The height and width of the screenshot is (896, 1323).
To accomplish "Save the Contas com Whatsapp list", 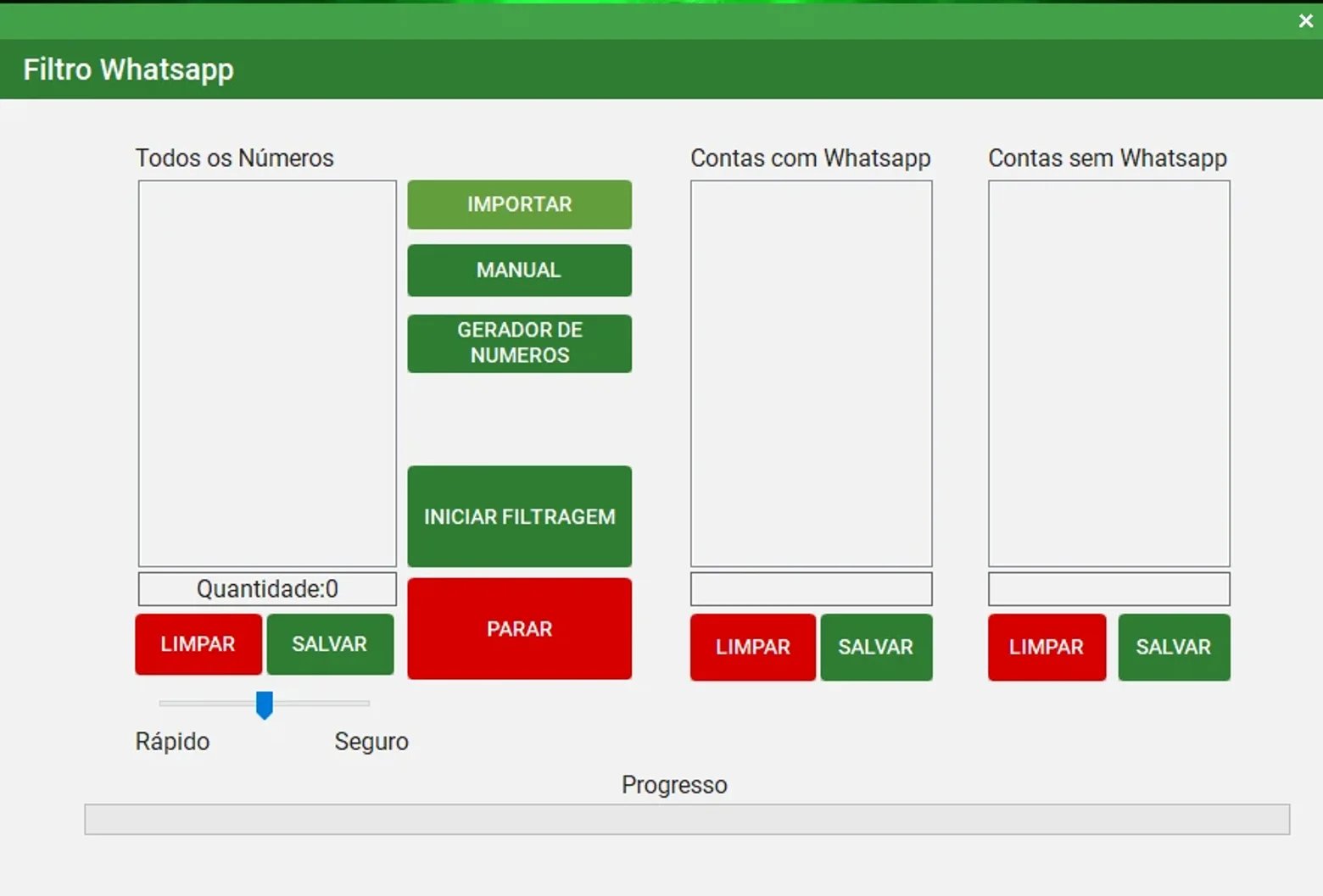I will [x=876, y=648].
